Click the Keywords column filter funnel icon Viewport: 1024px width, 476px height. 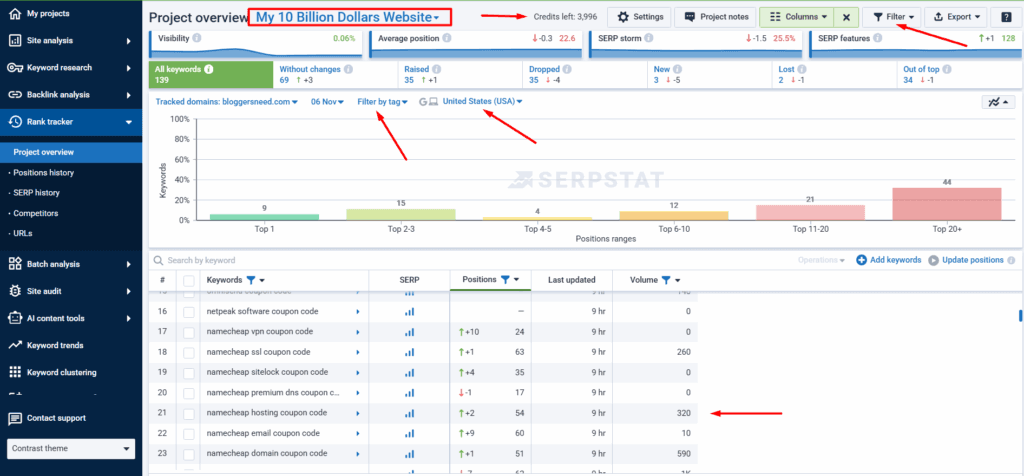[251, 279]
